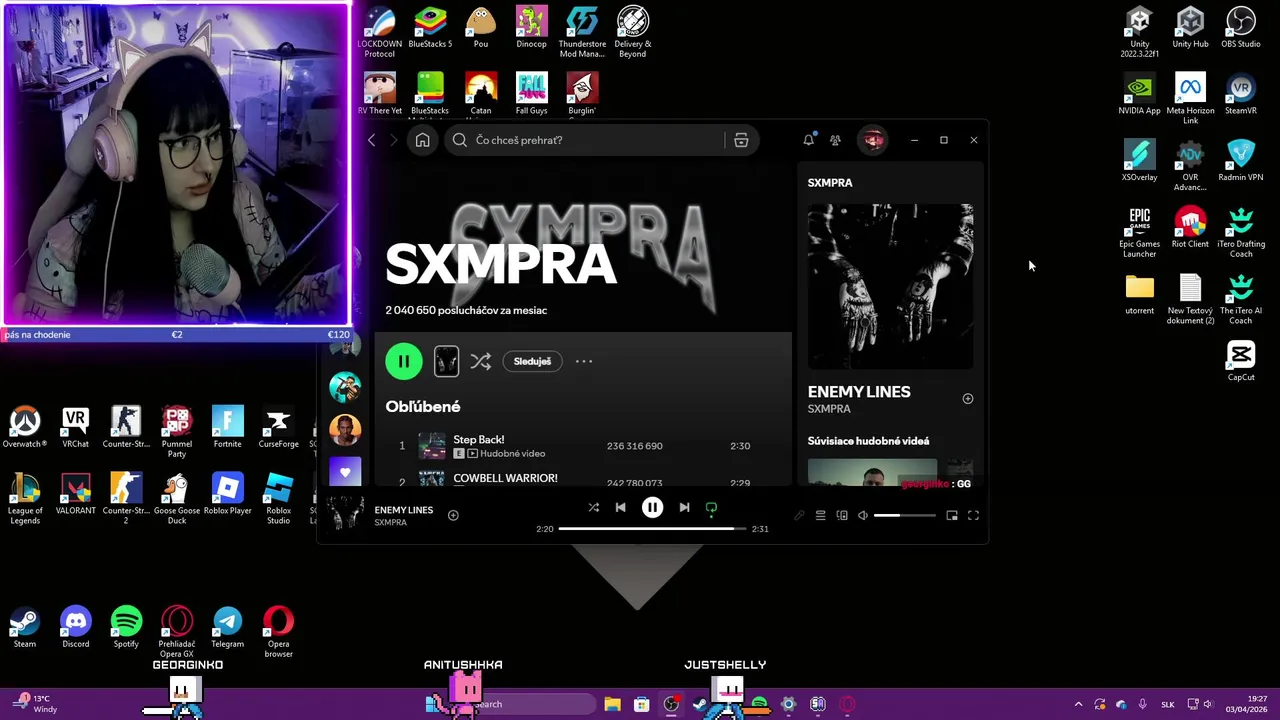Add ENEMY LINES to library in side panel
Viewport: 1280px width, 720px height.
click(967, 399)
